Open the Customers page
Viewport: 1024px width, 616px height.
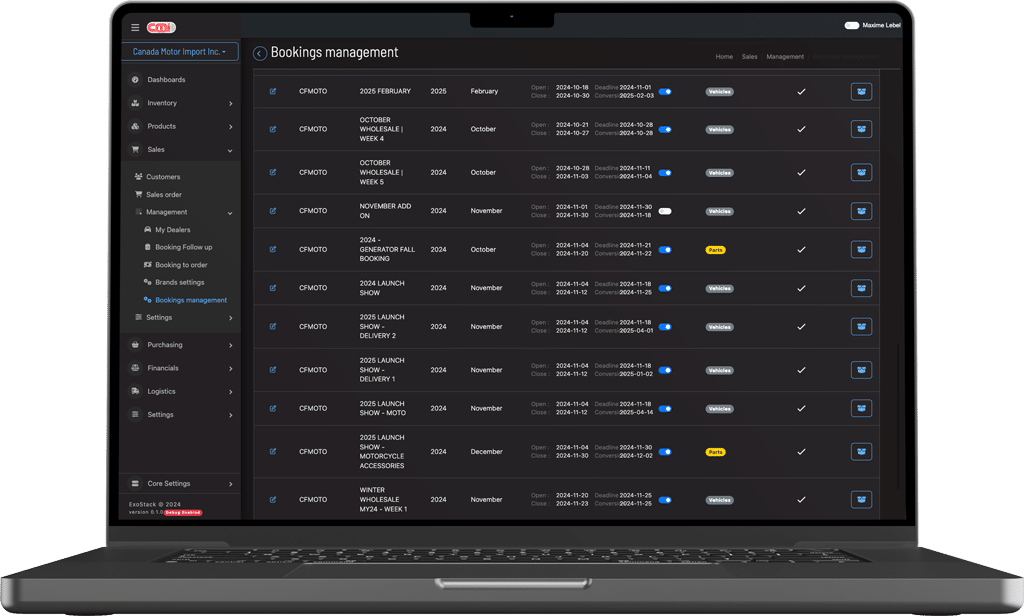coord(163,177)
